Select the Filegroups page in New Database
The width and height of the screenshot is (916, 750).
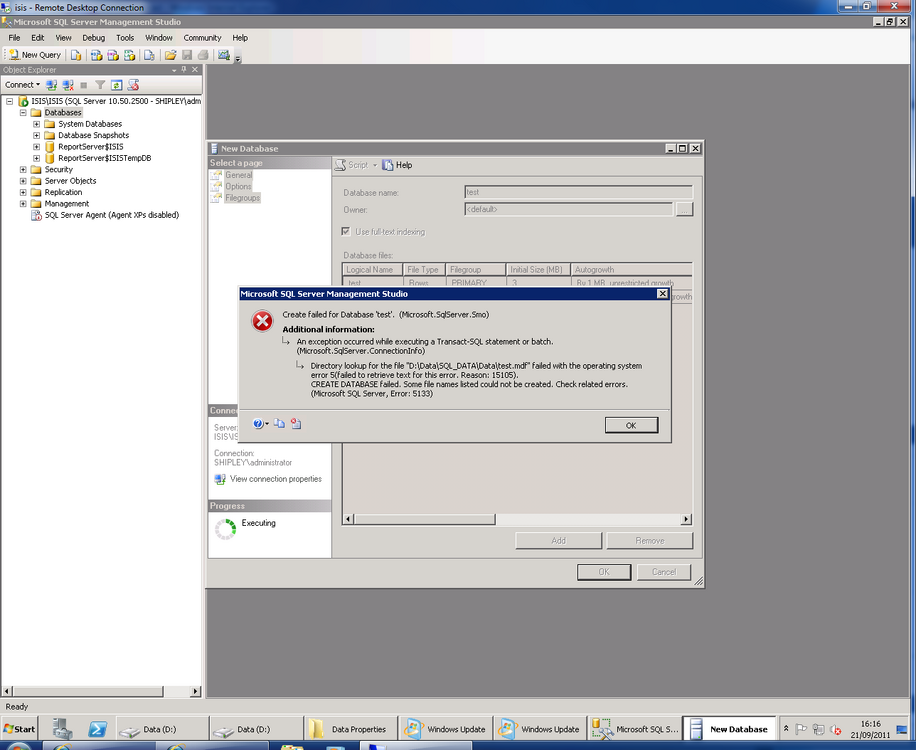click(242, 198)
